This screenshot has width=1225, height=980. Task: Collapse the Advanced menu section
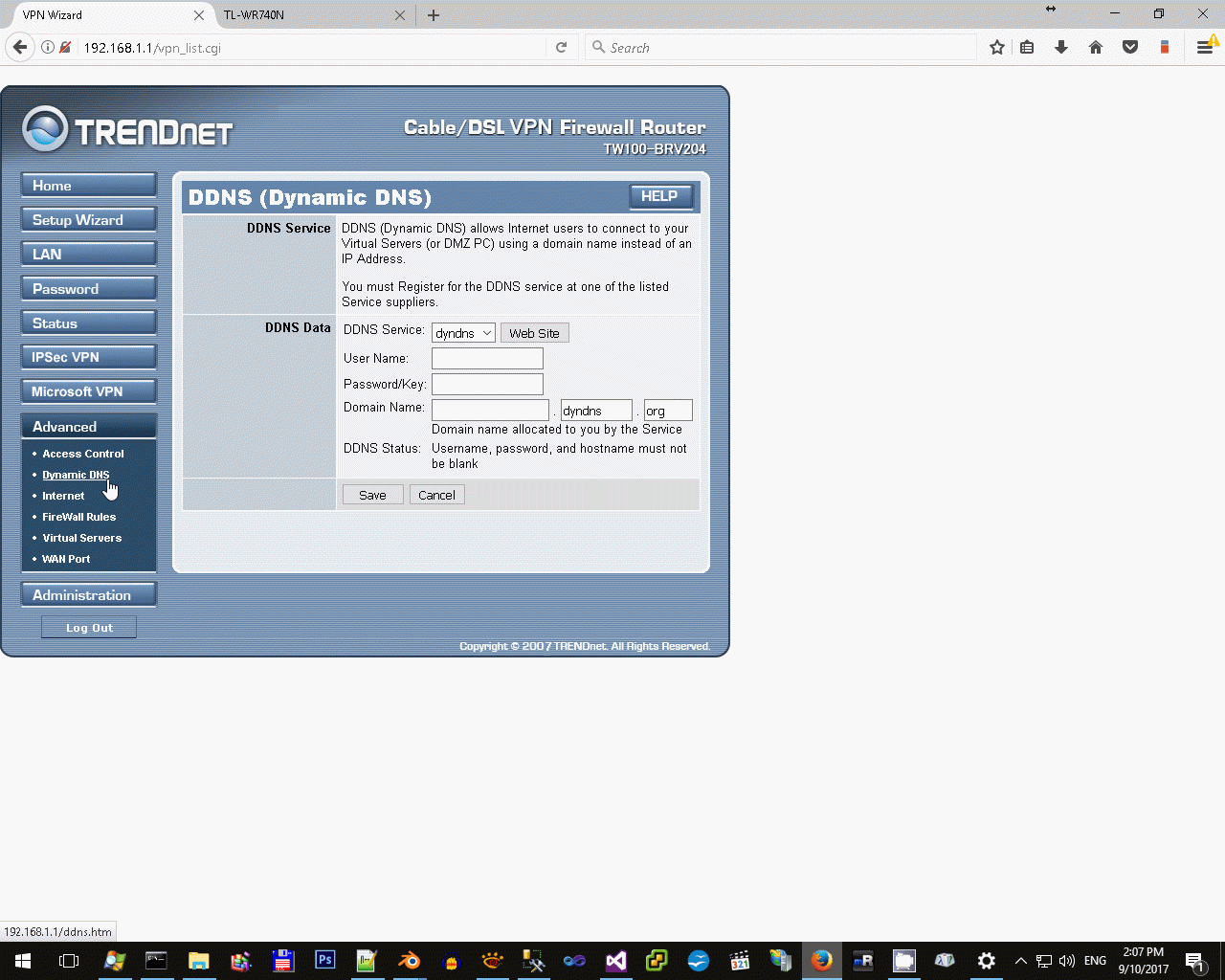click(89, 427)
